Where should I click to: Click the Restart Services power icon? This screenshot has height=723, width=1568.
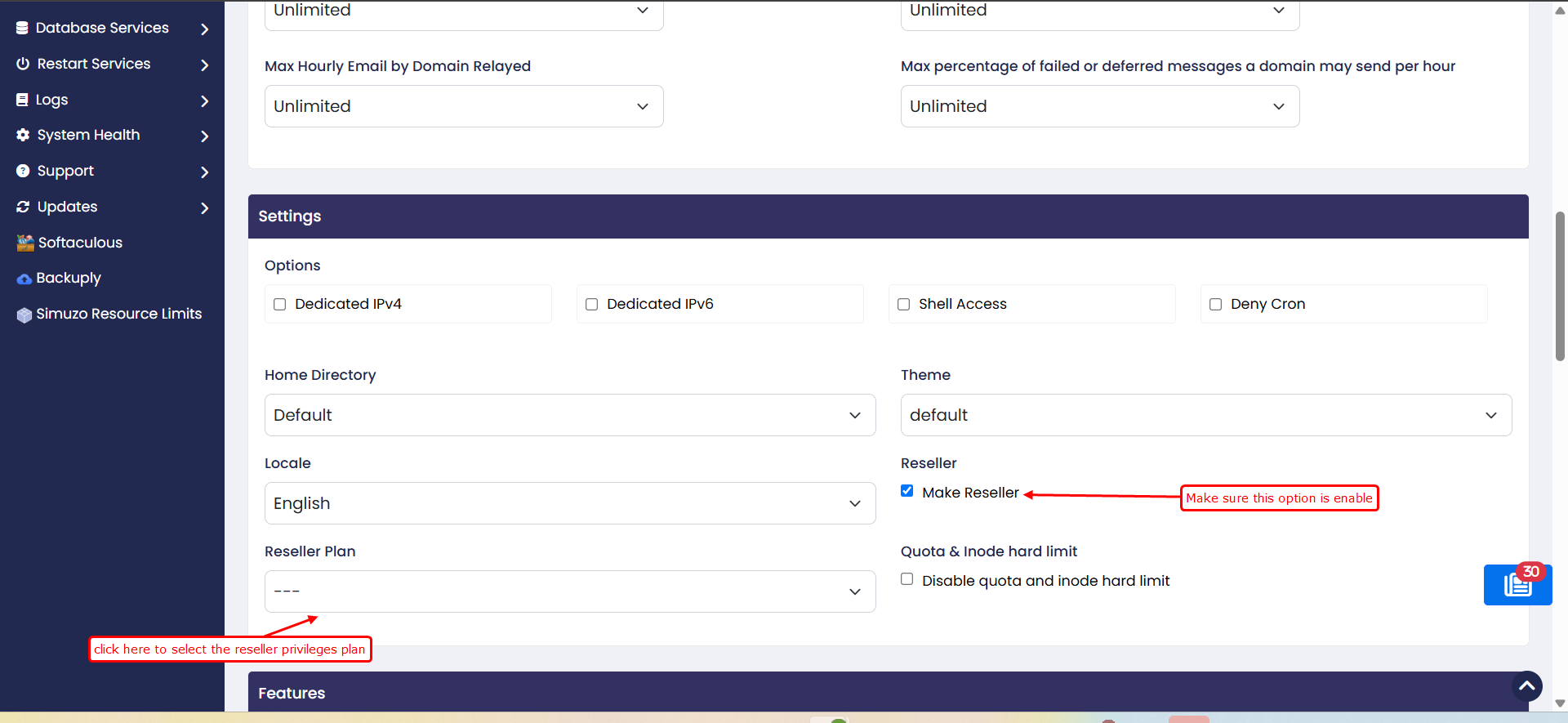[23, 64]
